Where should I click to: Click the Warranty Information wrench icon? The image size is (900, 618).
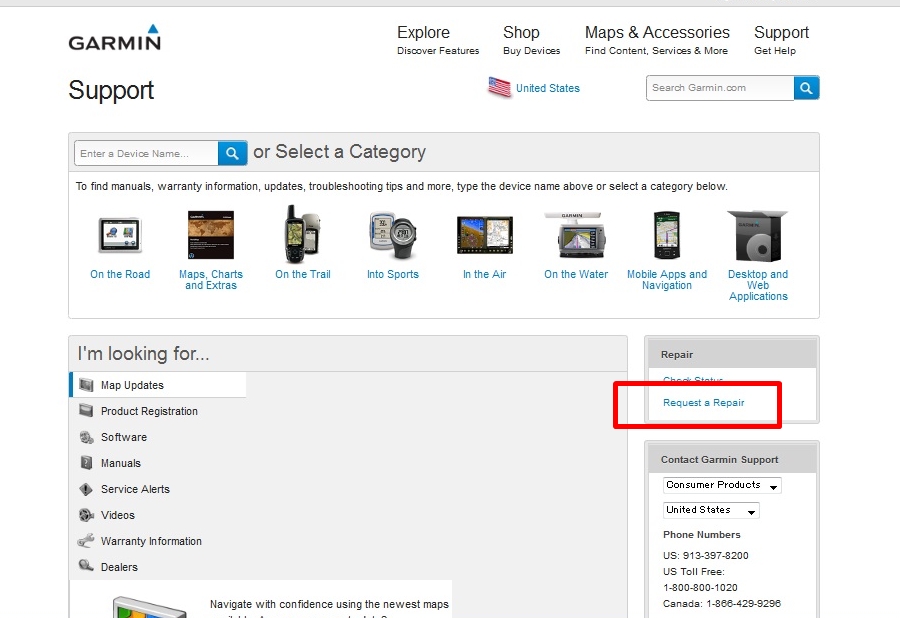pos(86,541)
